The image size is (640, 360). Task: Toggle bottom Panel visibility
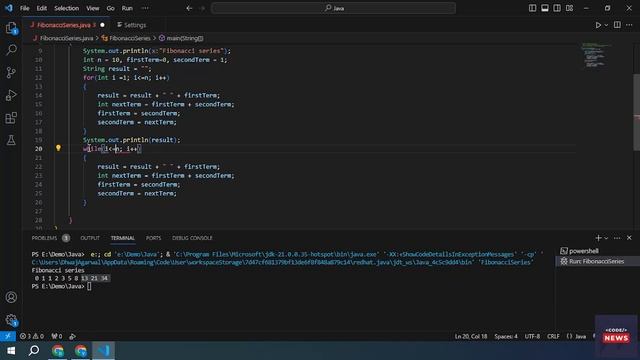pos(544,8)
